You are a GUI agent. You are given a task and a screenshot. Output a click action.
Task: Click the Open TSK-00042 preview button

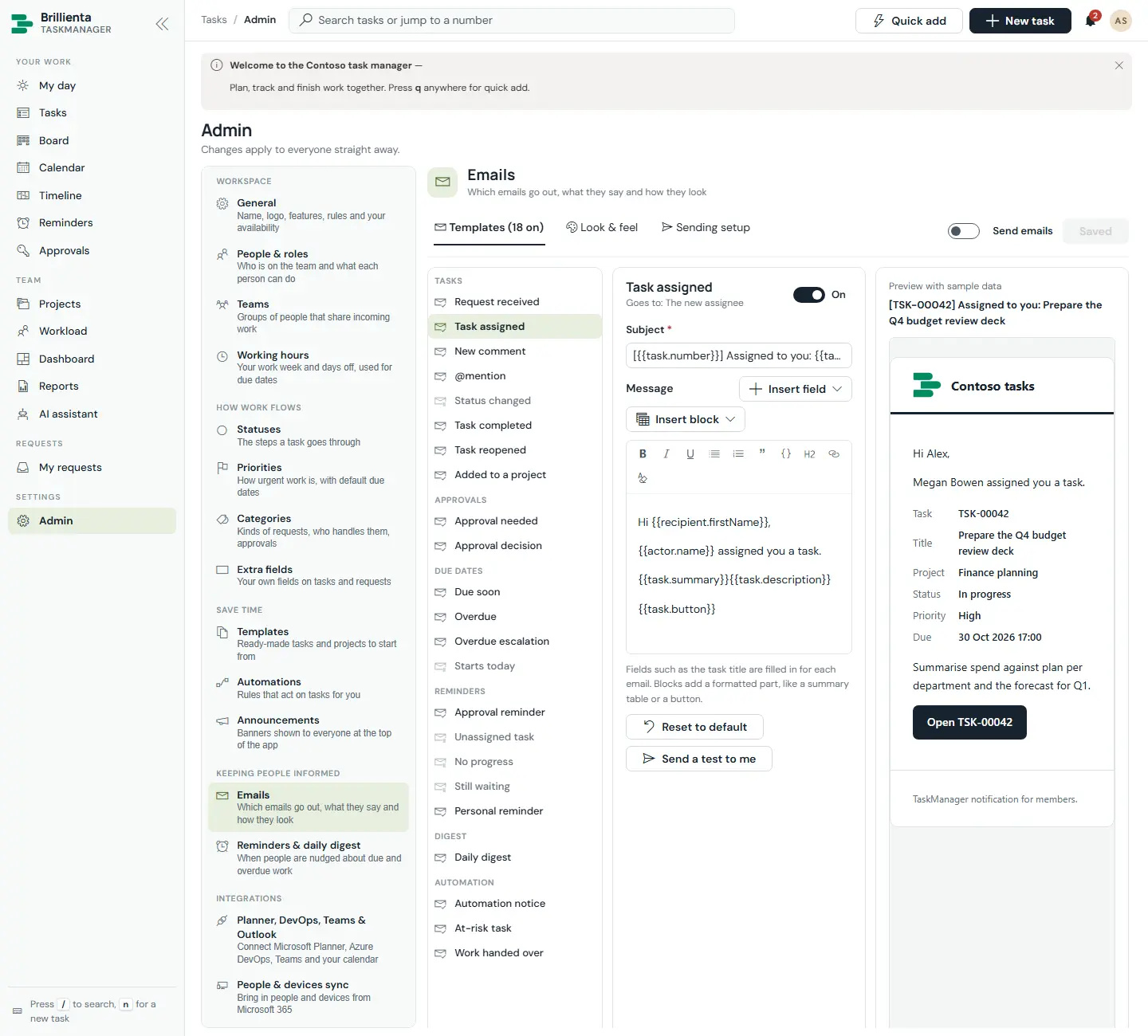click(x=969, y=723)
